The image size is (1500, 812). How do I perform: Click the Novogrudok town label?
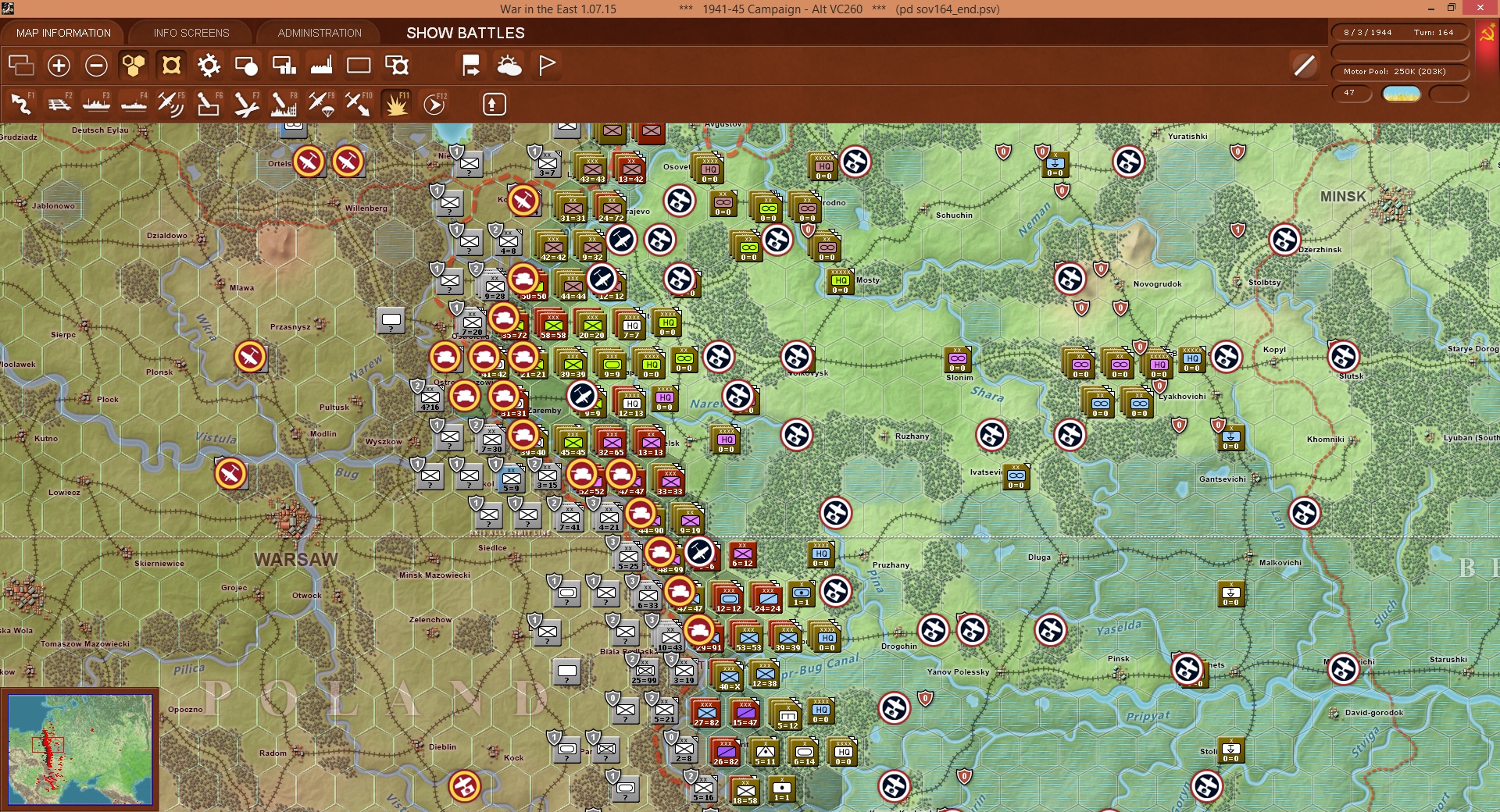click(1157, 284)
